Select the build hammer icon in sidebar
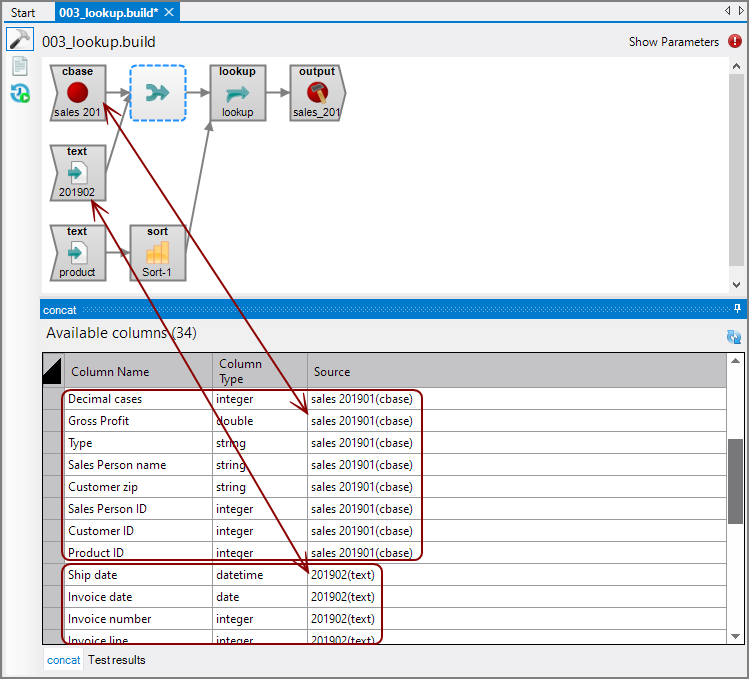 tap(19, 40)
